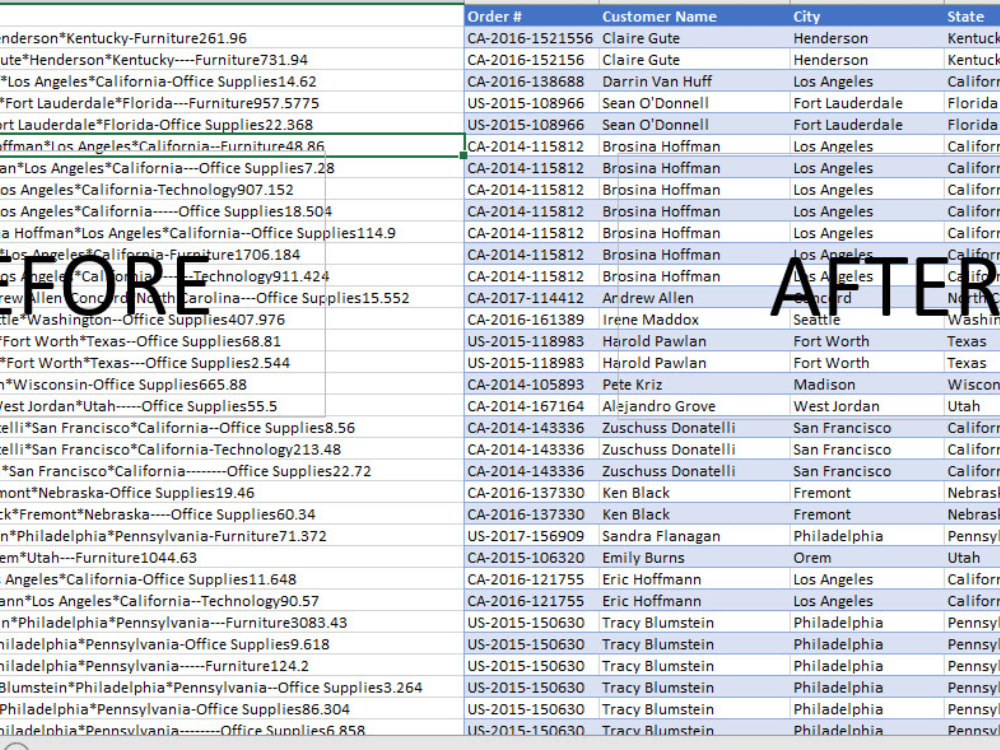The width and height of the screenshot is (1000, 750).
Task: Select the cell ending in Technology90.57
Action: [232, 601]
